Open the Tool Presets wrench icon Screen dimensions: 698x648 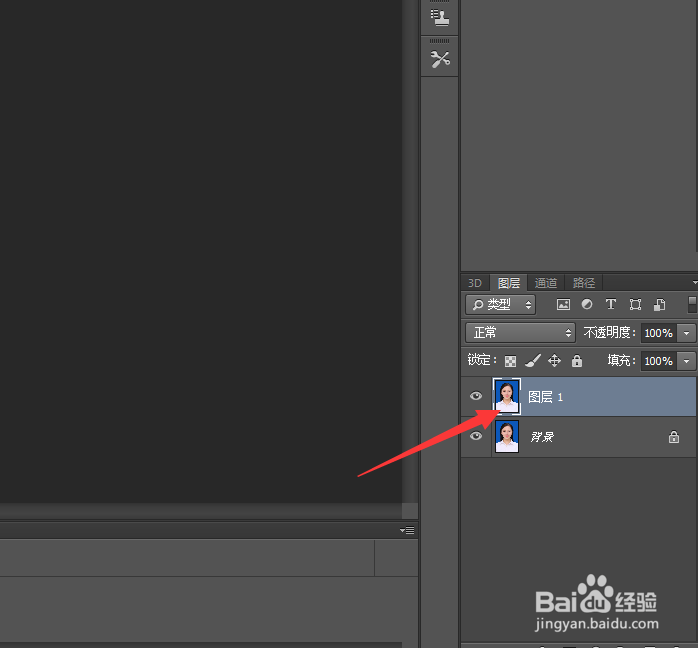pyautogui.click(x=440, y=59)
